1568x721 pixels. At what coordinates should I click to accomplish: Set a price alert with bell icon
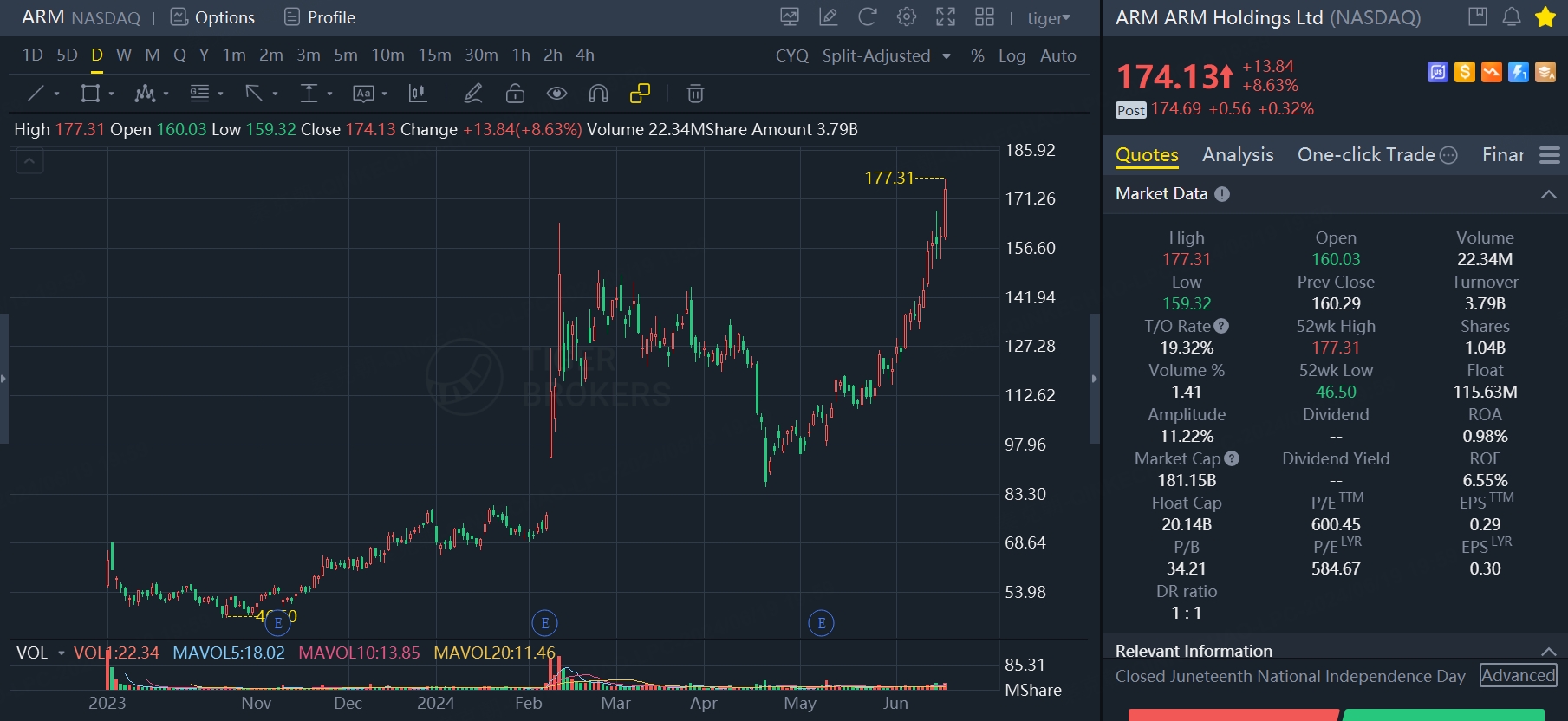pyautogui.click(x=1512, y=16)
